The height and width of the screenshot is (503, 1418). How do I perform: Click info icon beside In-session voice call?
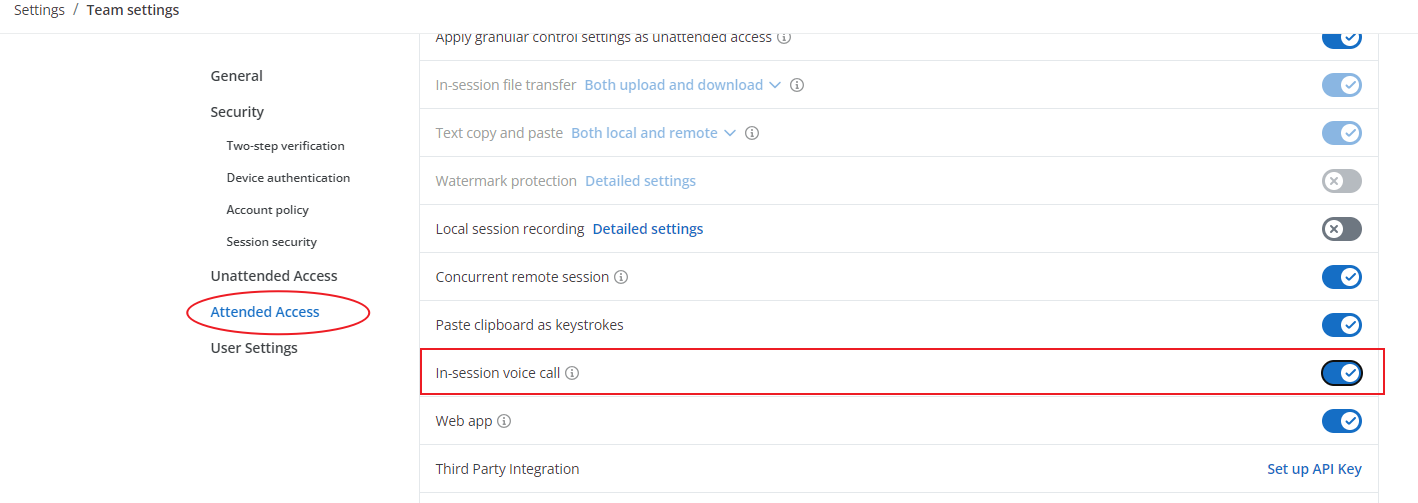572,373
